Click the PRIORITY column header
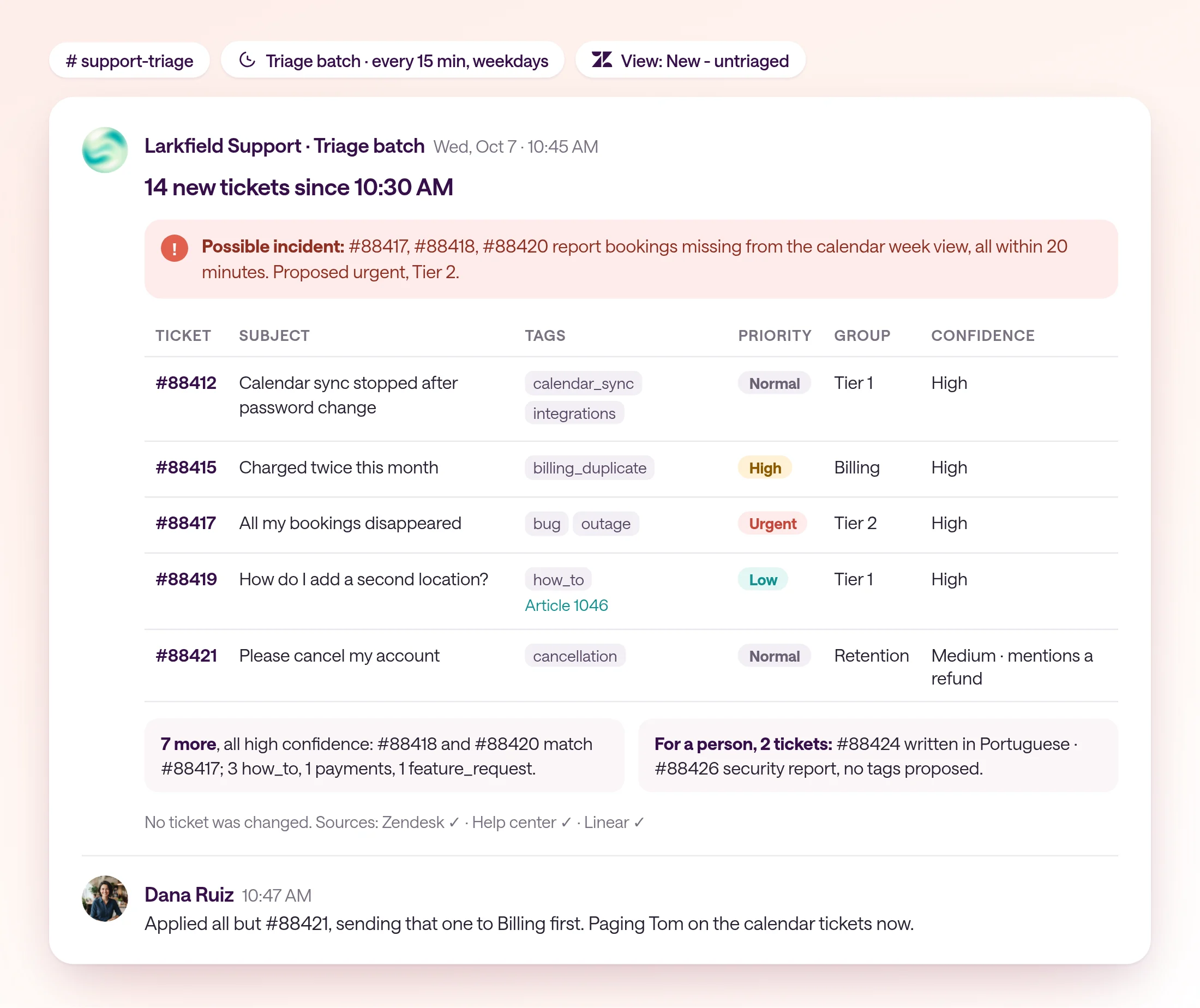This screenshot has height=1008, width=1200. pyautogui.click(x=775, y=335)
